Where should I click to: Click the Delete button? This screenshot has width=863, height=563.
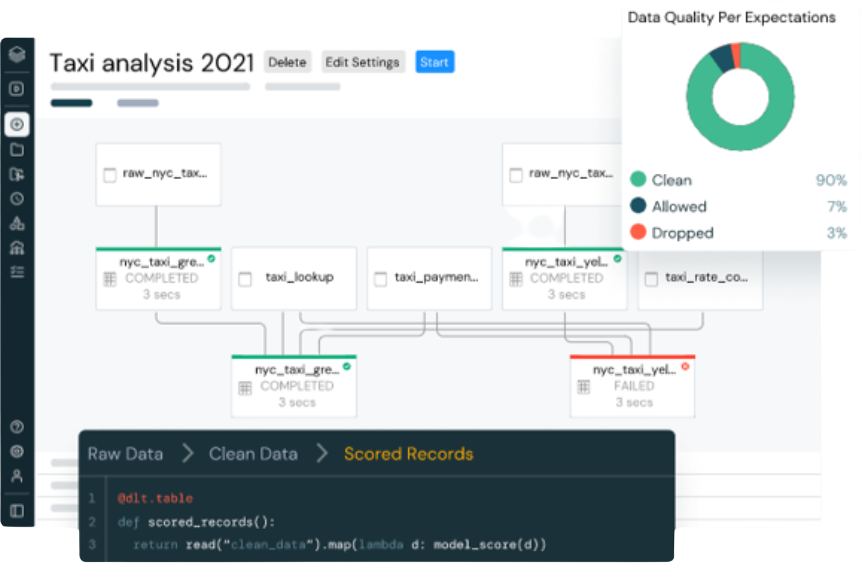click(x=287, y=62)
